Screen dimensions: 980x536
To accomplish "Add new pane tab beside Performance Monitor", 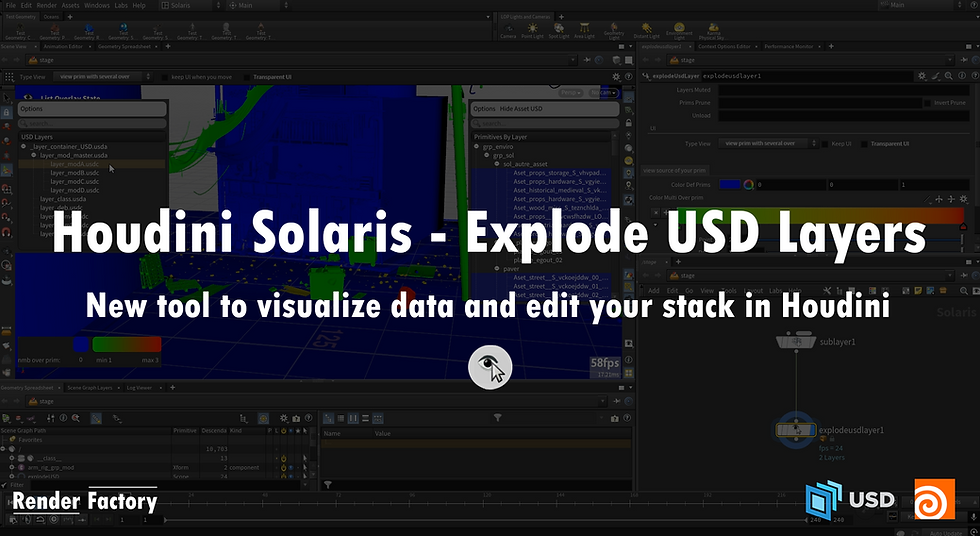I will [x=831, y=46].
